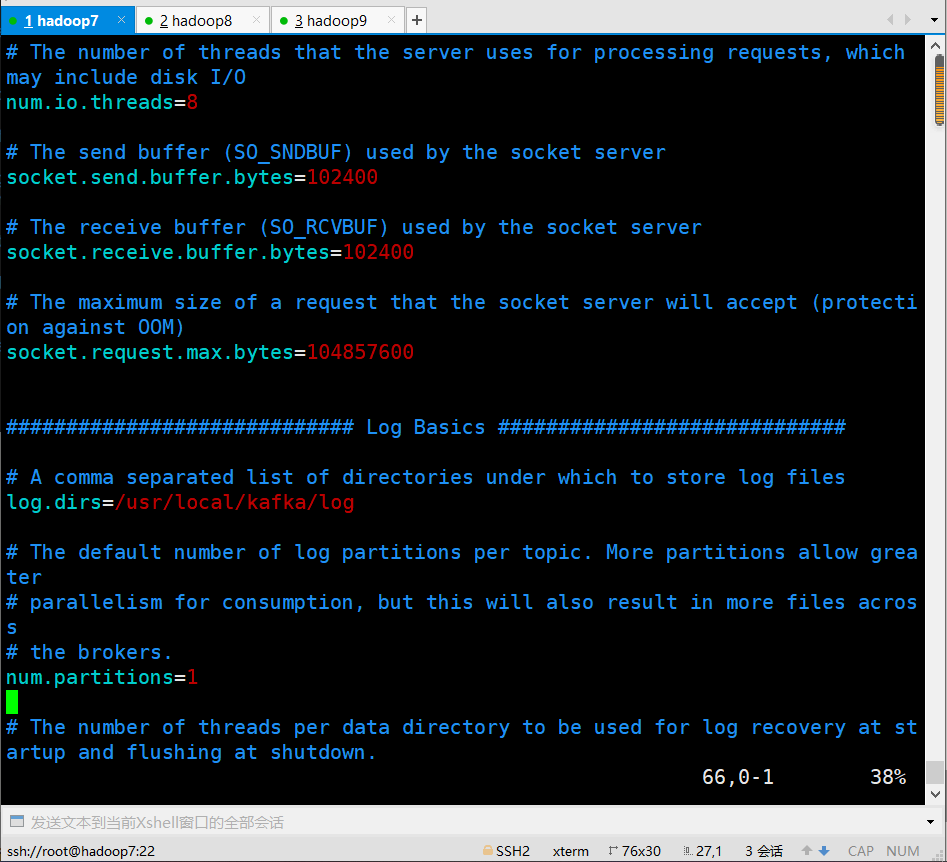This screenshot has height=862, width=947.
Task: Go to previous tabs with left arrow
Action: [890, 20]
